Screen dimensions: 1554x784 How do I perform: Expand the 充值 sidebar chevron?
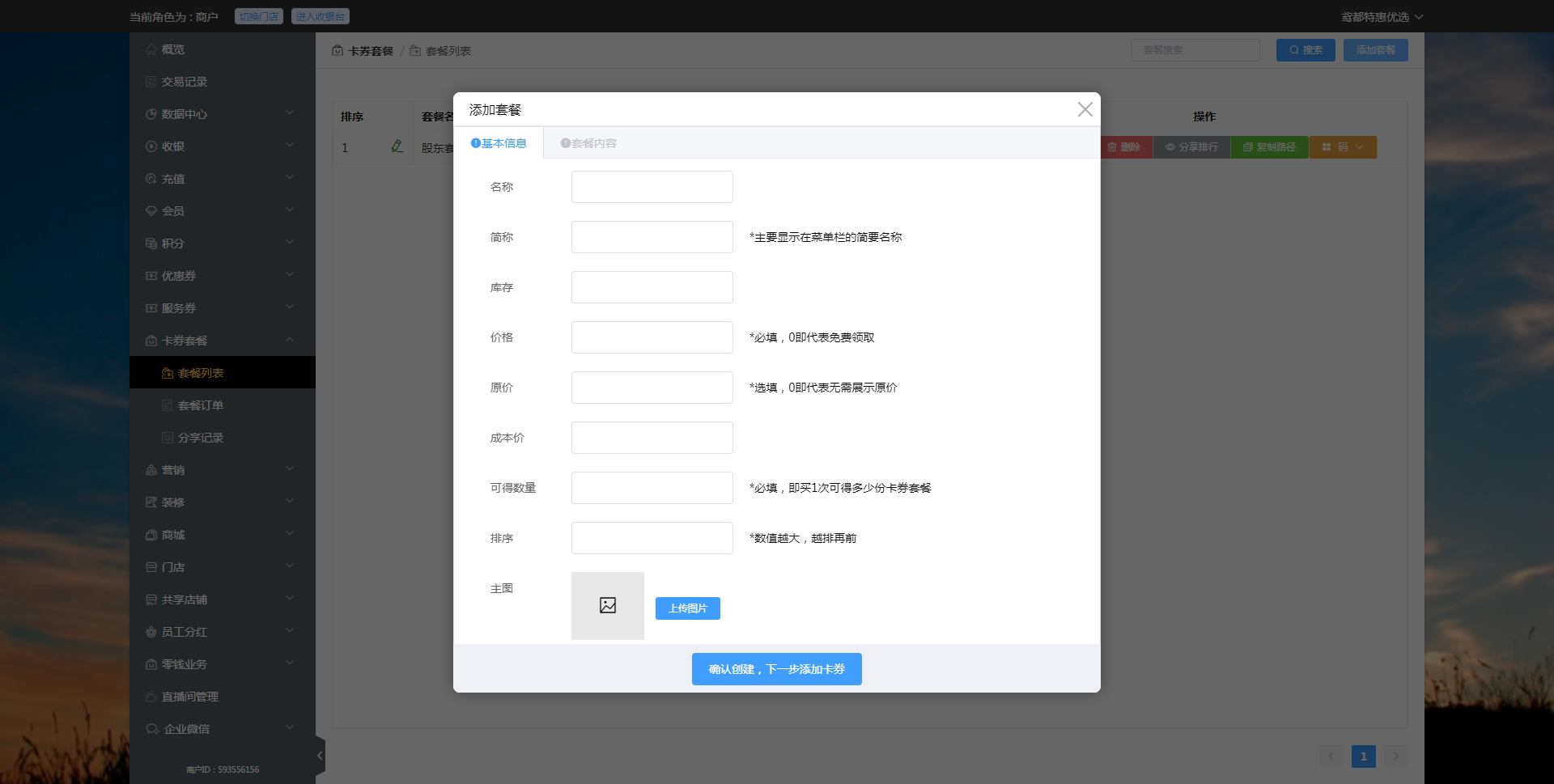pyautogui.click(x=290, y=178)
